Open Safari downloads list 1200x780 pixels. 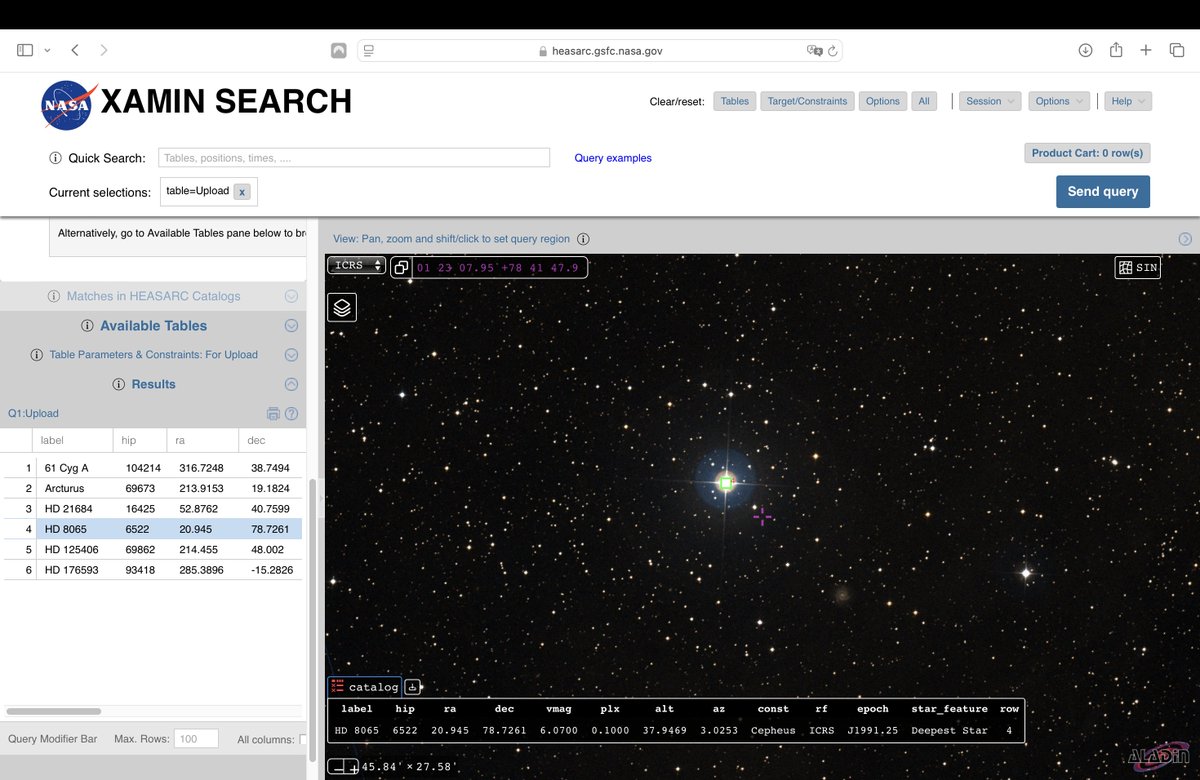(x=1085, y=50)
